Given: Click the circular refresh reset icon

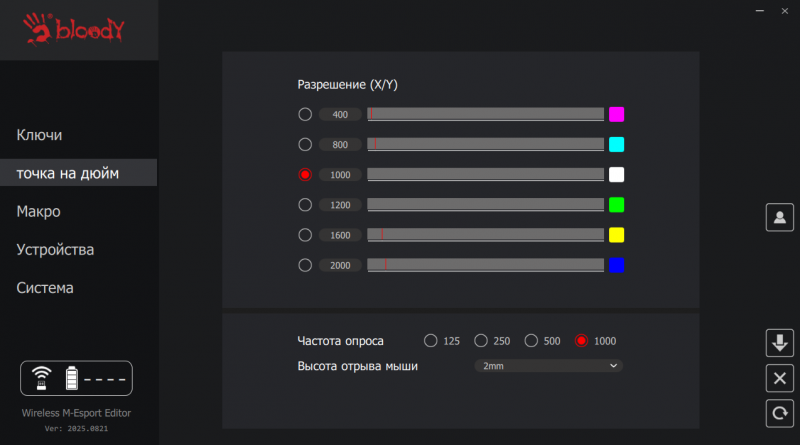Looking at the screenshot, I should [778, 412].
